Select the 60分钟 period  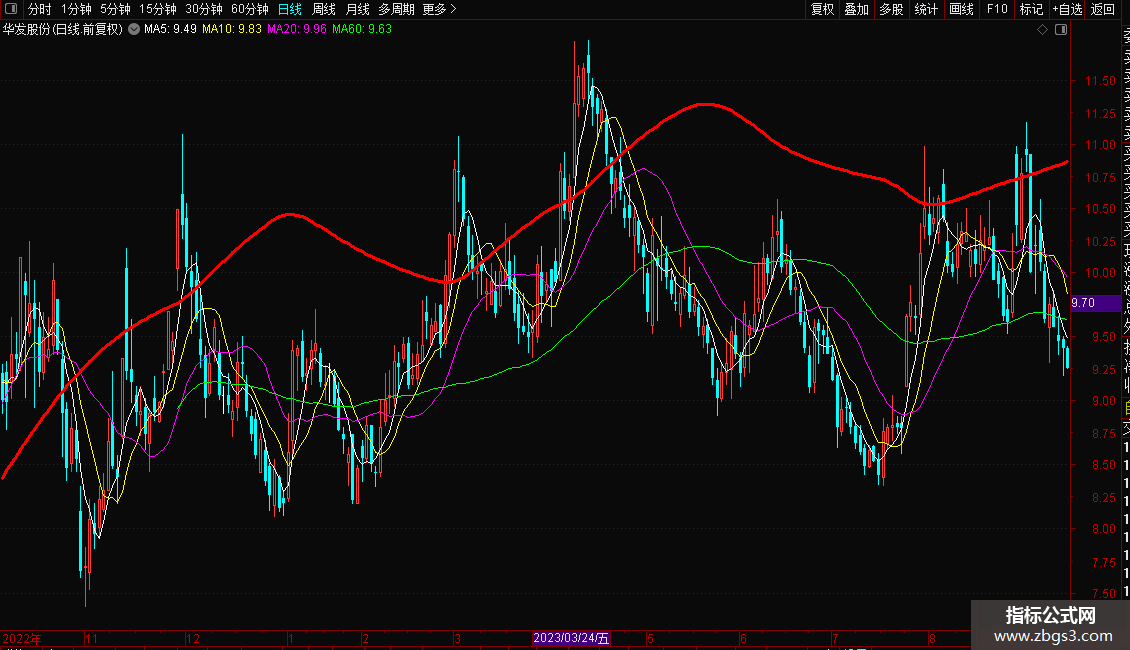point(250,9)
